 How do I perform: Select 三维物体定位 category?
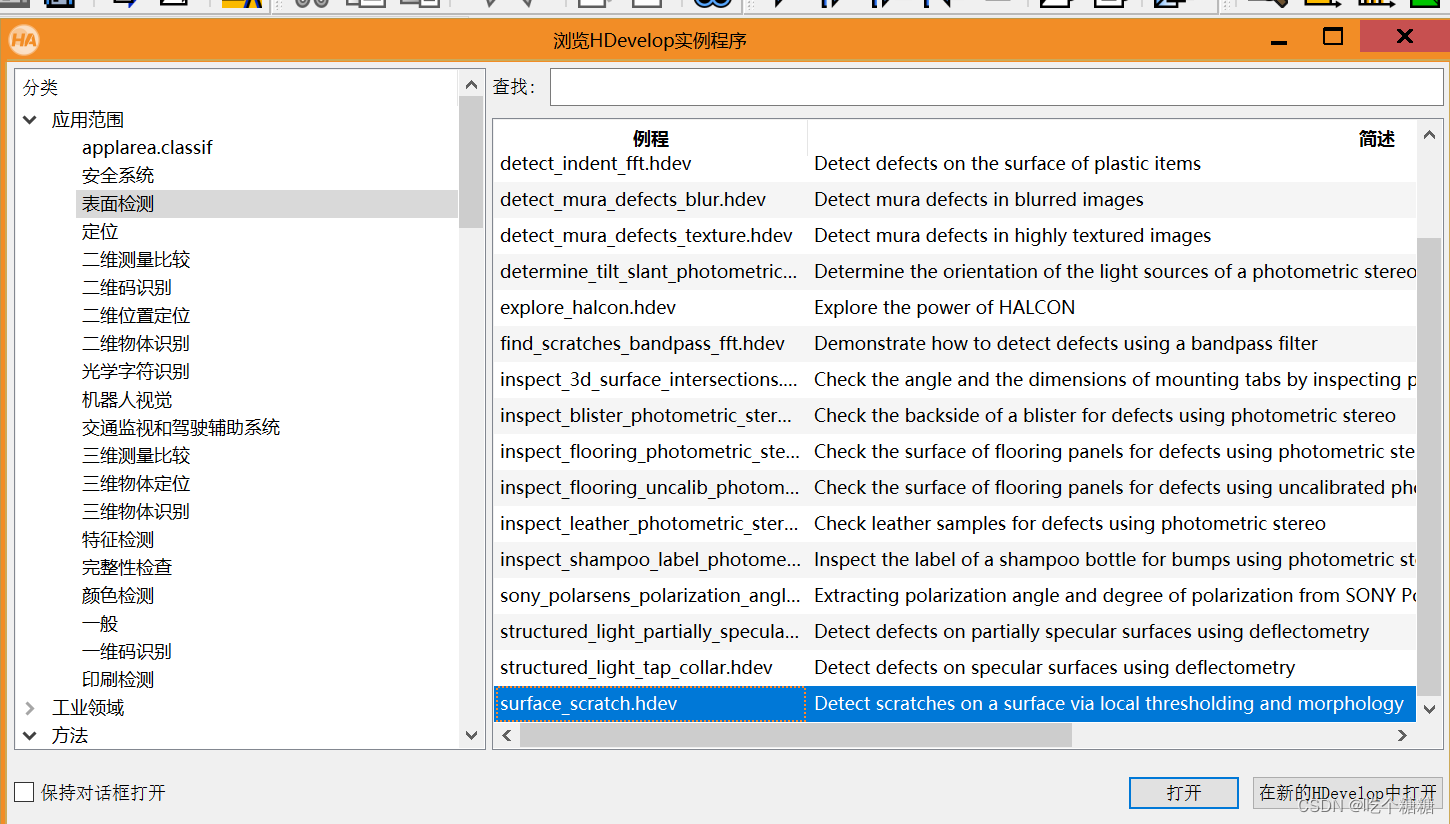136,484
